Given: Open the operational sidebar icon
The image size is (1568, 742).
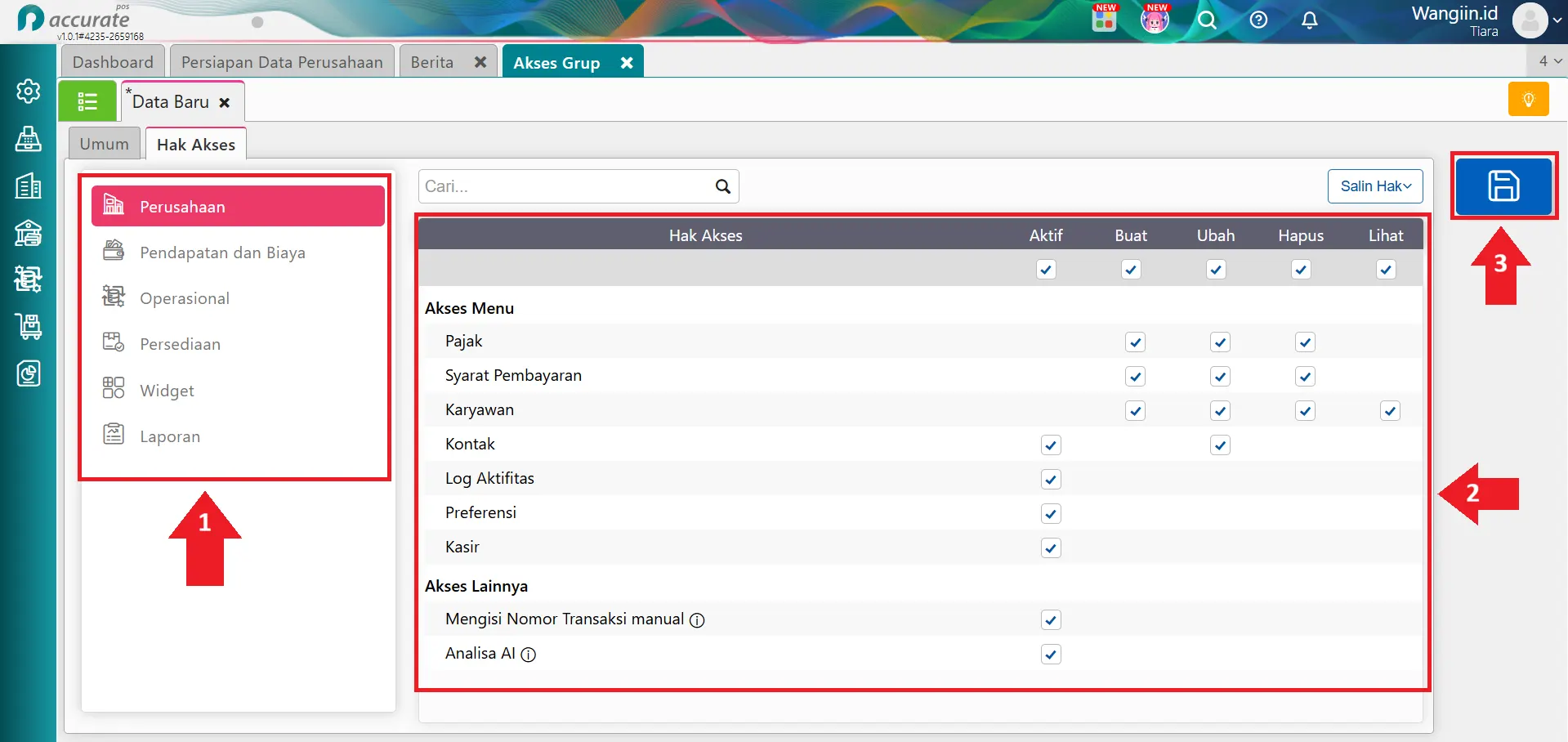Looking at the screenshot, I should click(x=29, y=279).
